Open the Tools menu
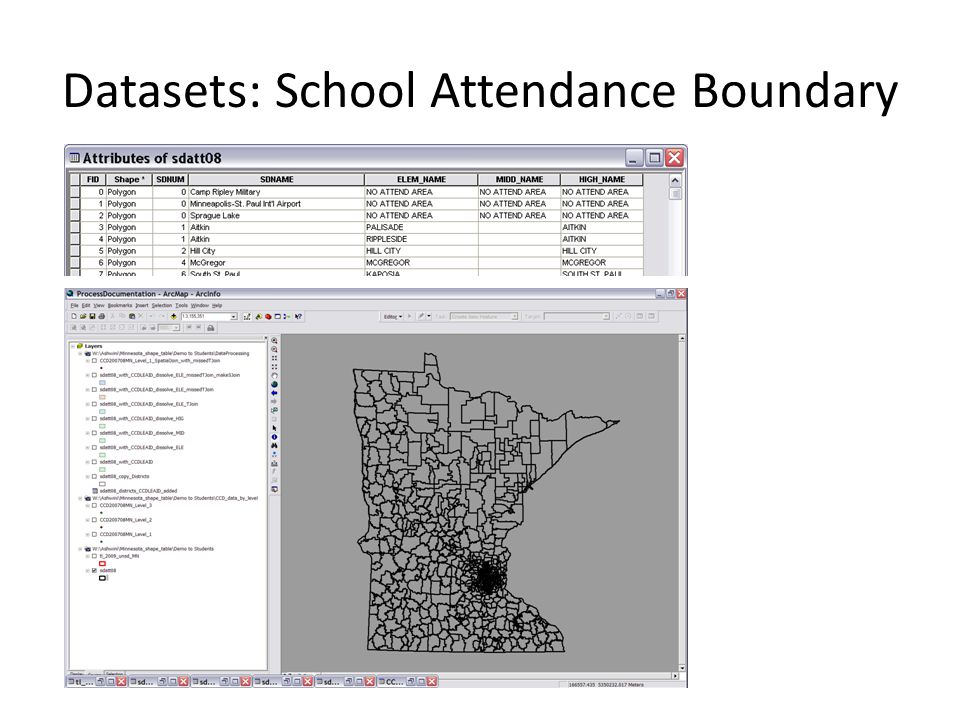The width and height of the screenshot is (960, 720). pos(182,305)
